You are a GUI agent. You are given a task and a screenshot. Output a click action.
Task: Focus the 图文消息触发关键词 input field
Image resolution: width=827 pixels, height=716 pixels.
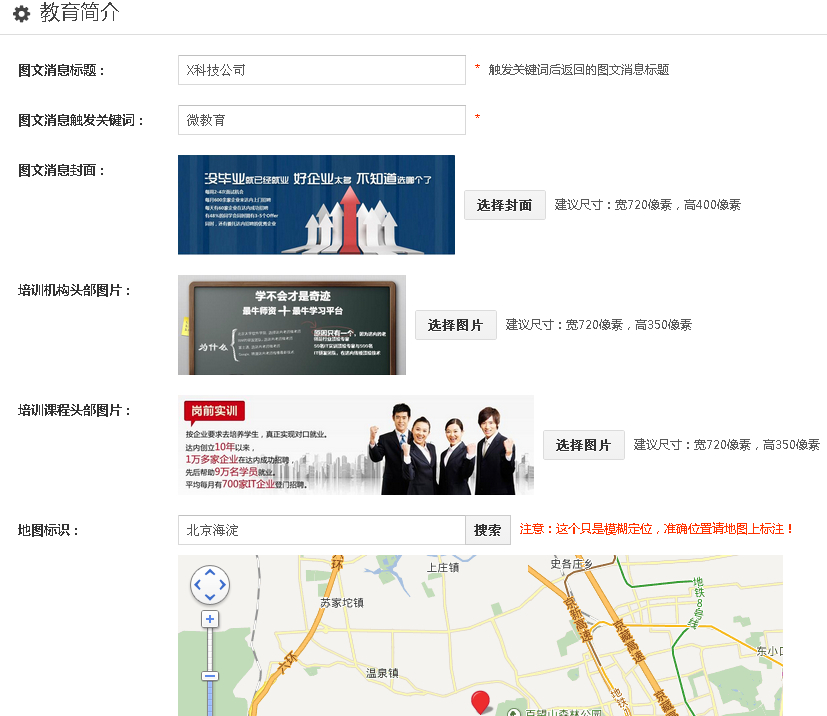(x=321, y=120)
